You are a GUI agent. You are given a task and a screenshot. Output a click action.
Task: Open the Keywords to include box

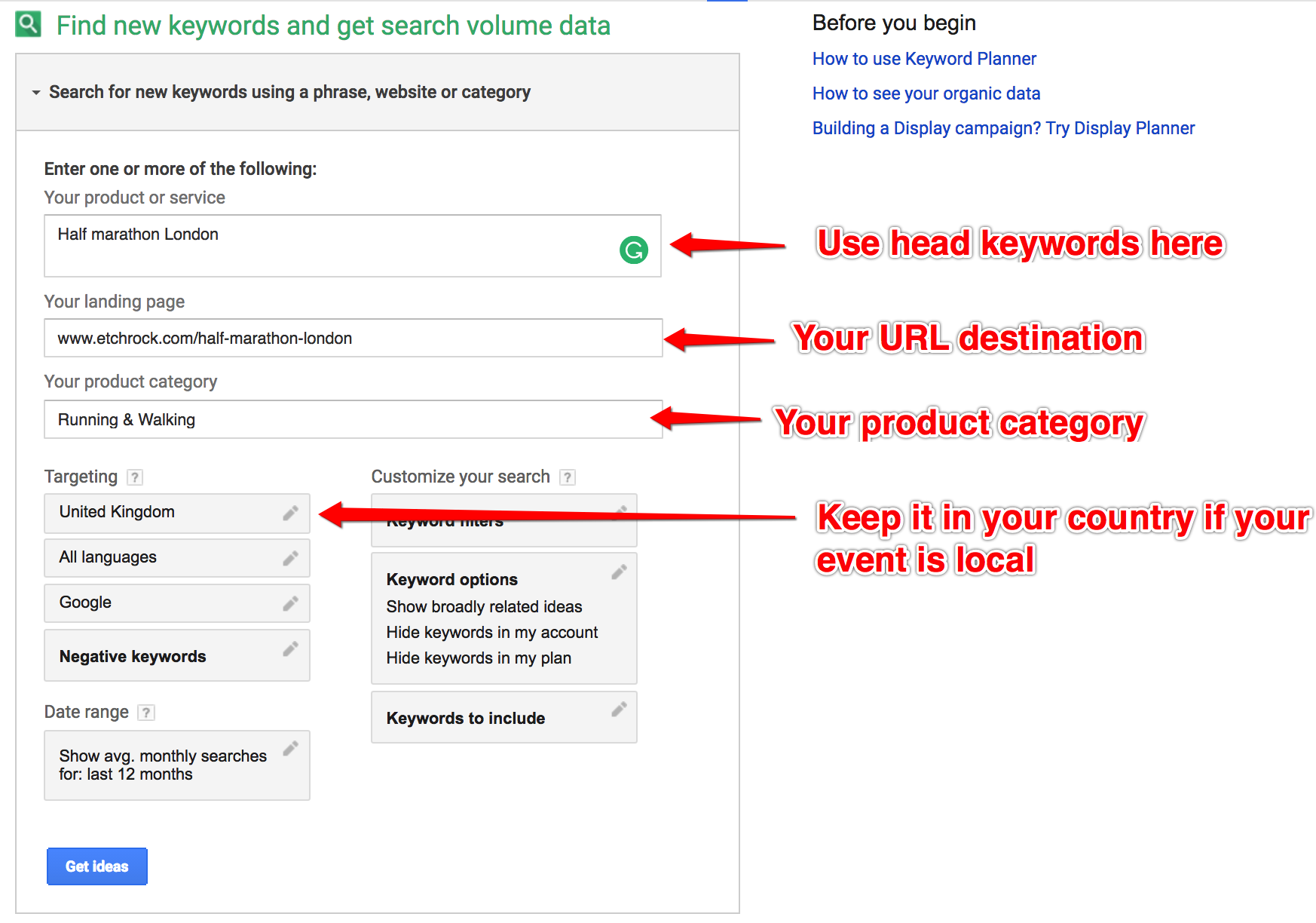[x=504, y=717]
